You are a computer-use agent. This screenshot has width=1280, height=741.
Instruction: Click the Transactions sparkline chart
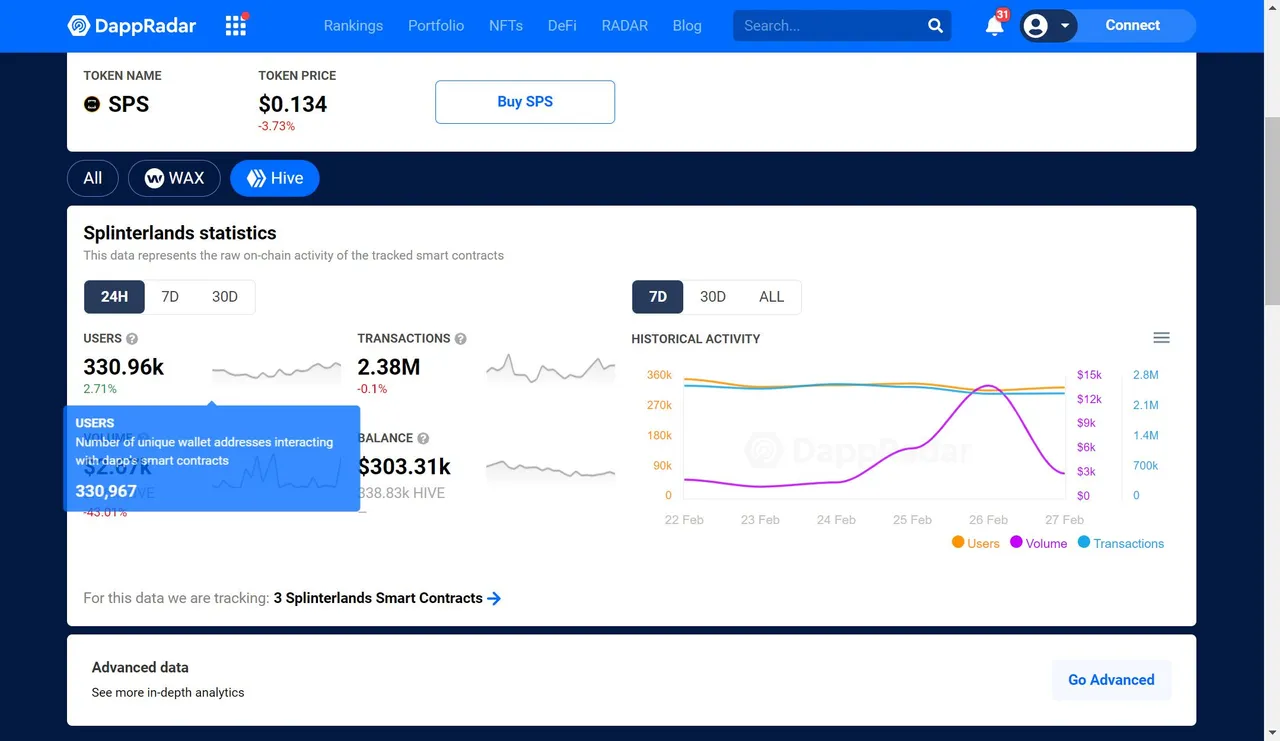pos(551,369)
